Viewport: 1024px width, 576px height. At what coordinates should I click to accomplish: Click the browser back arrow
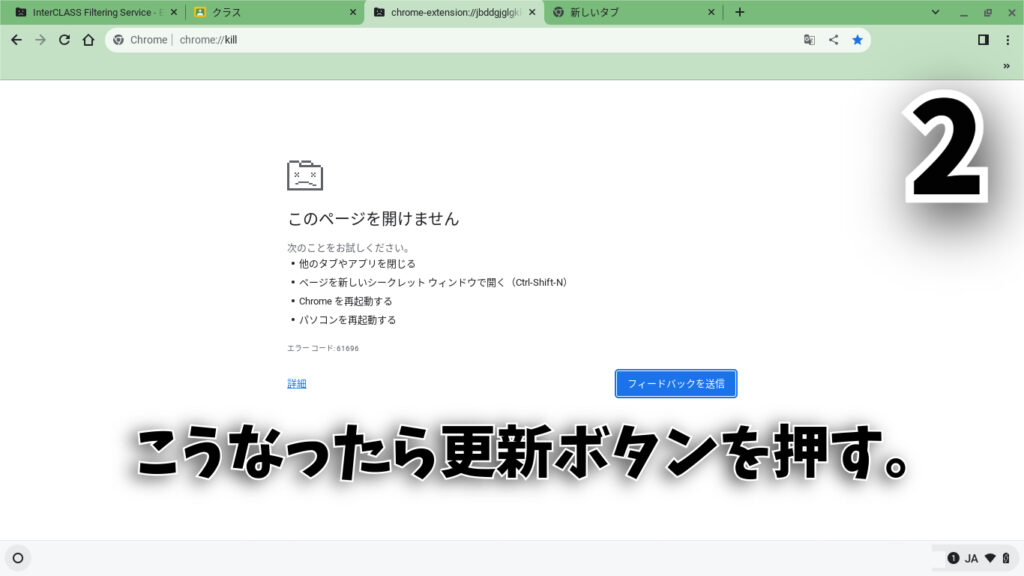pos(16,40)
